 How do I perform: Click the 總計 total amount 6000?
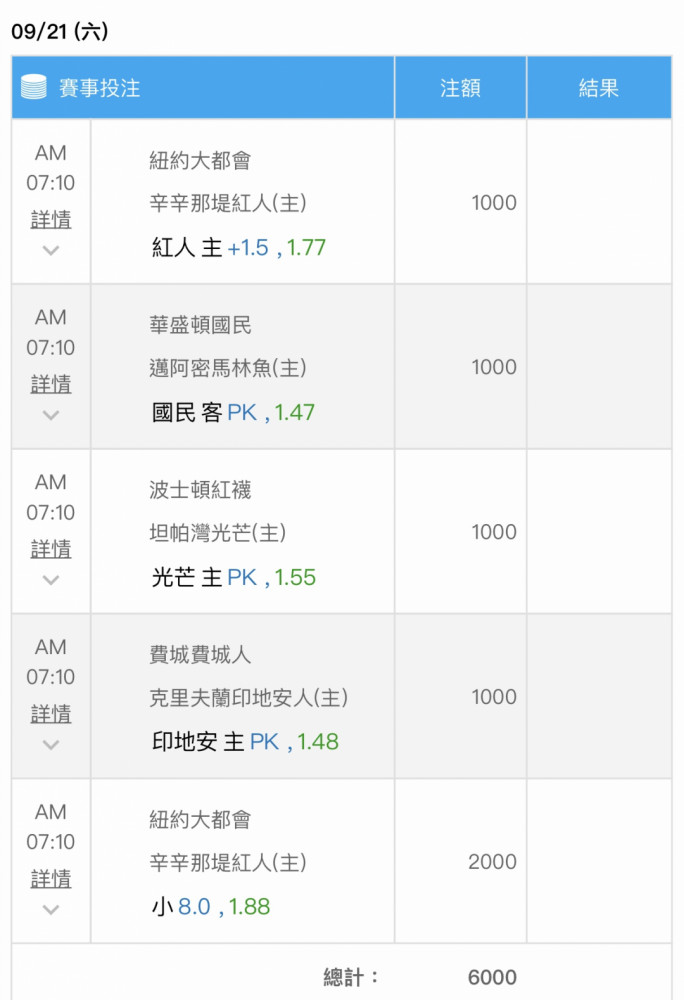pos(492,977)
